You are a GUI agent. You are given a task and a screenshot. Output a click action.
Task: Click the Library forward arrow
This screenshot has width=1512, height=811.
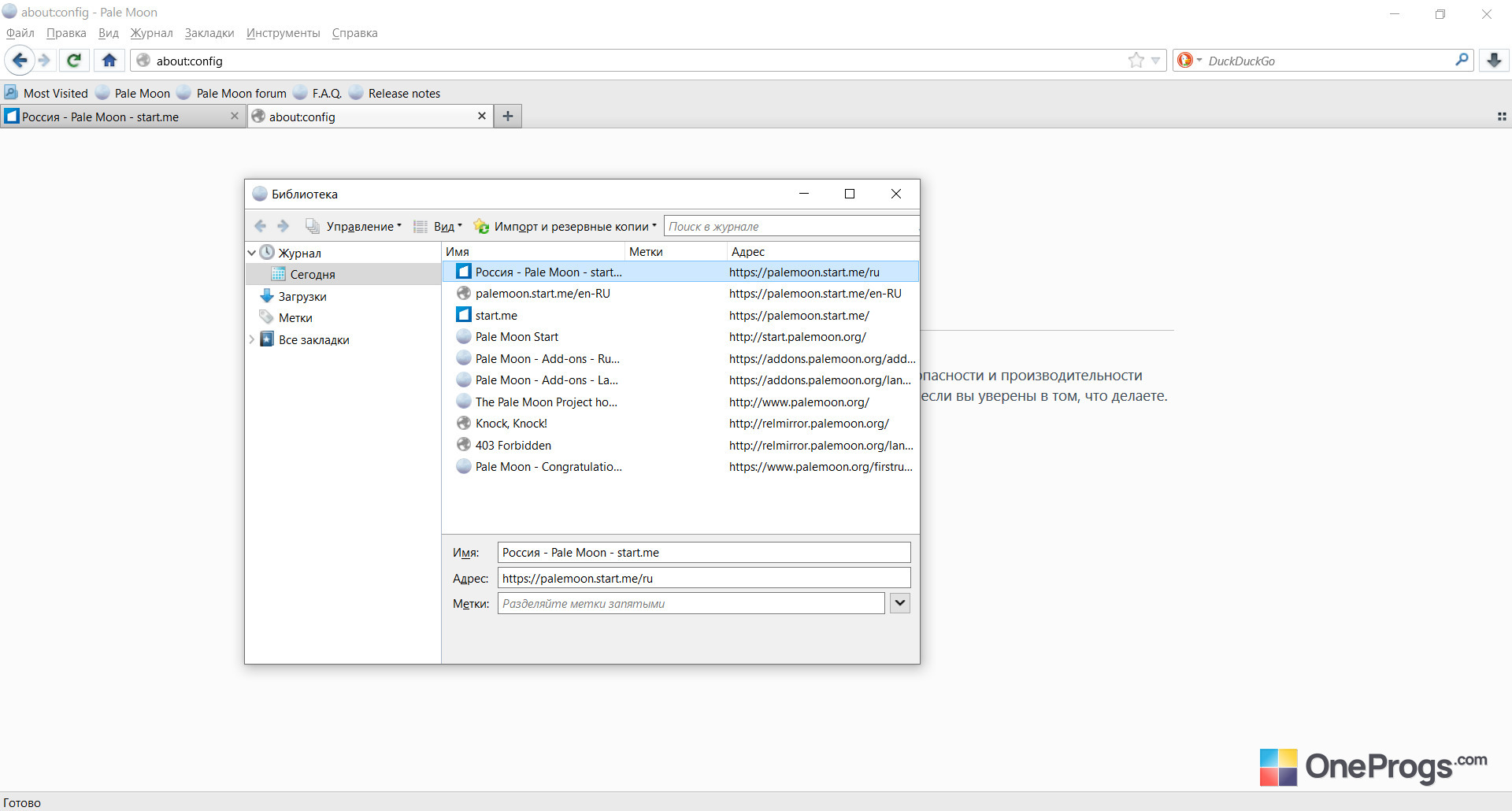point(283,226)
